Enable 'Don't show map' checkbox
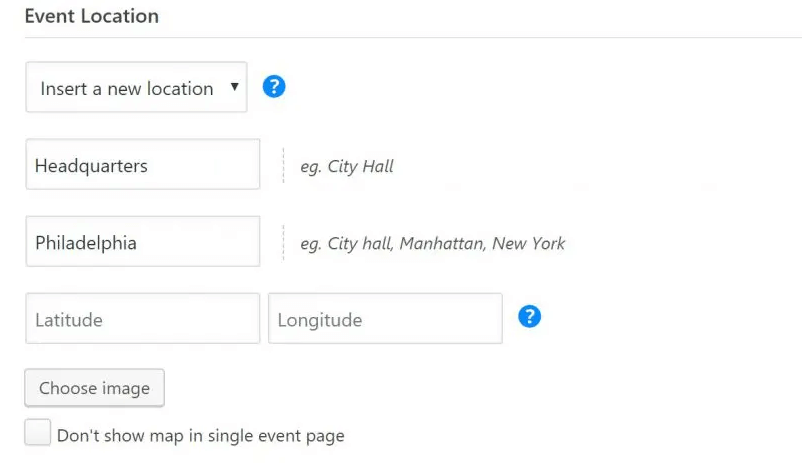Image resolution: width=802 pixels, height=463 pixels. [x=38, y=432]
